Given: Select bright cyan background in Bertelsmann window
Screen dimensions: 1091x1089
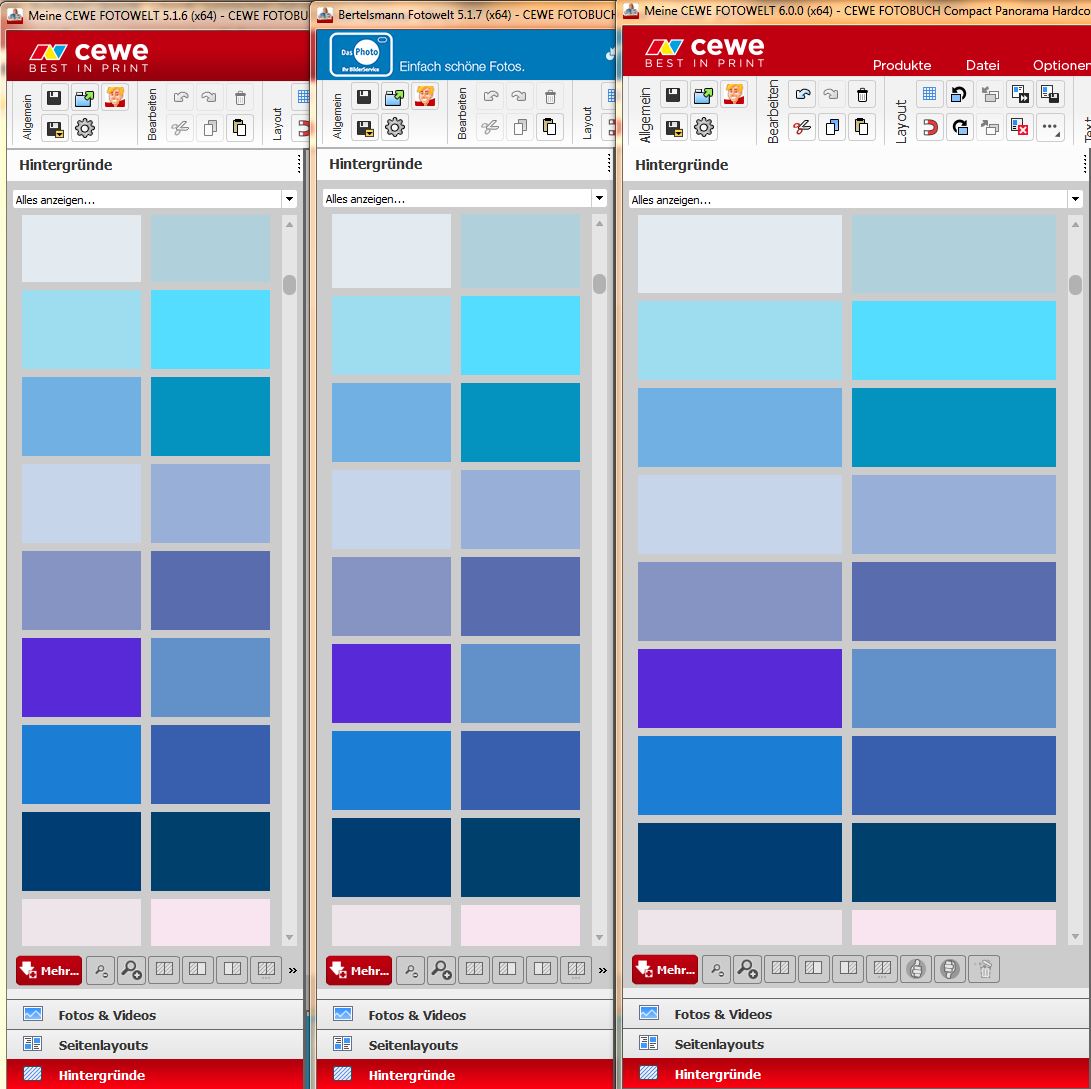Looking at the screenshot, I should point(520,335).
